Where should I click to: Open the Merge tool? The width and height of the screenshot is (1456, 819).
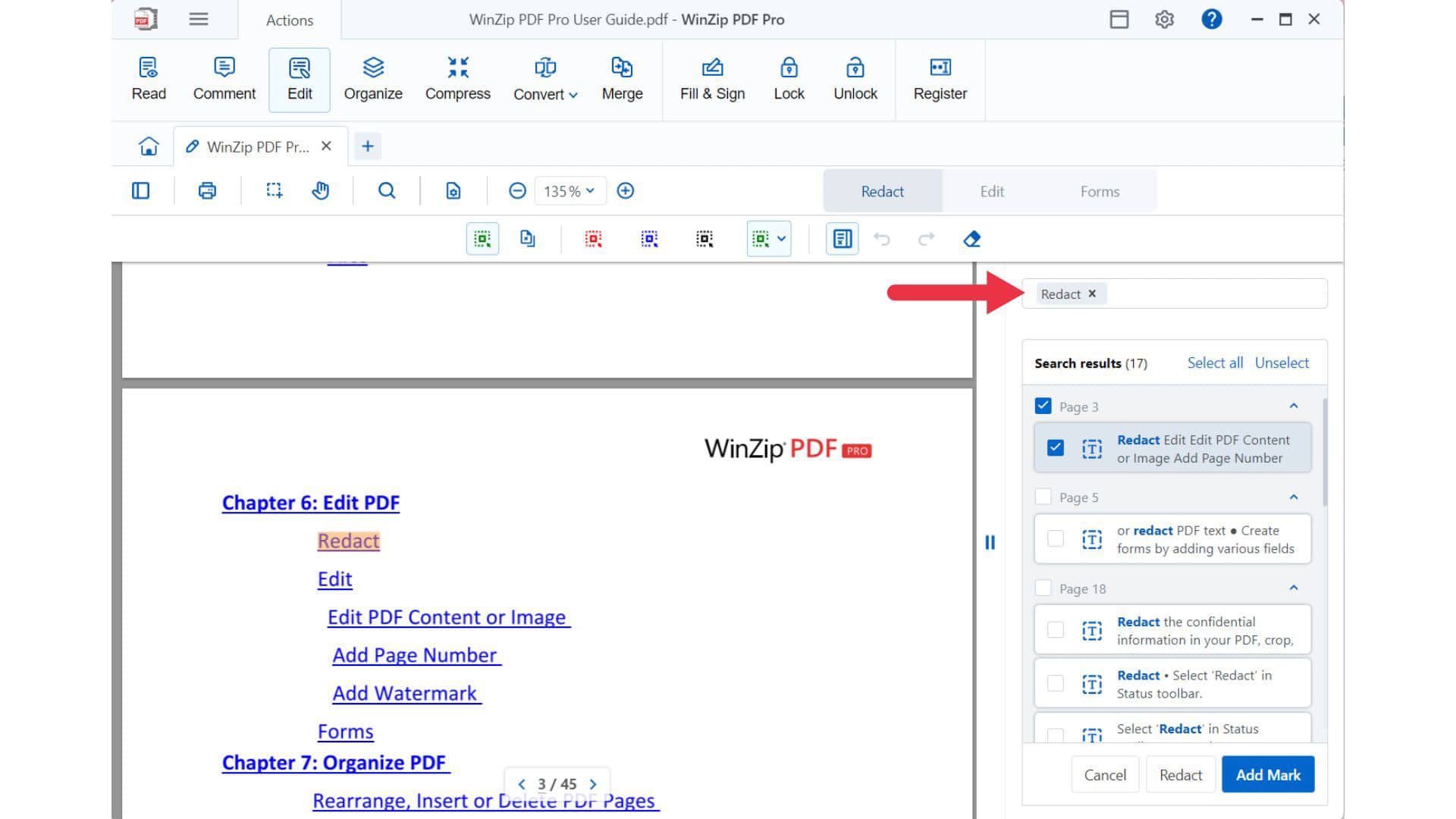click(622, 79)
